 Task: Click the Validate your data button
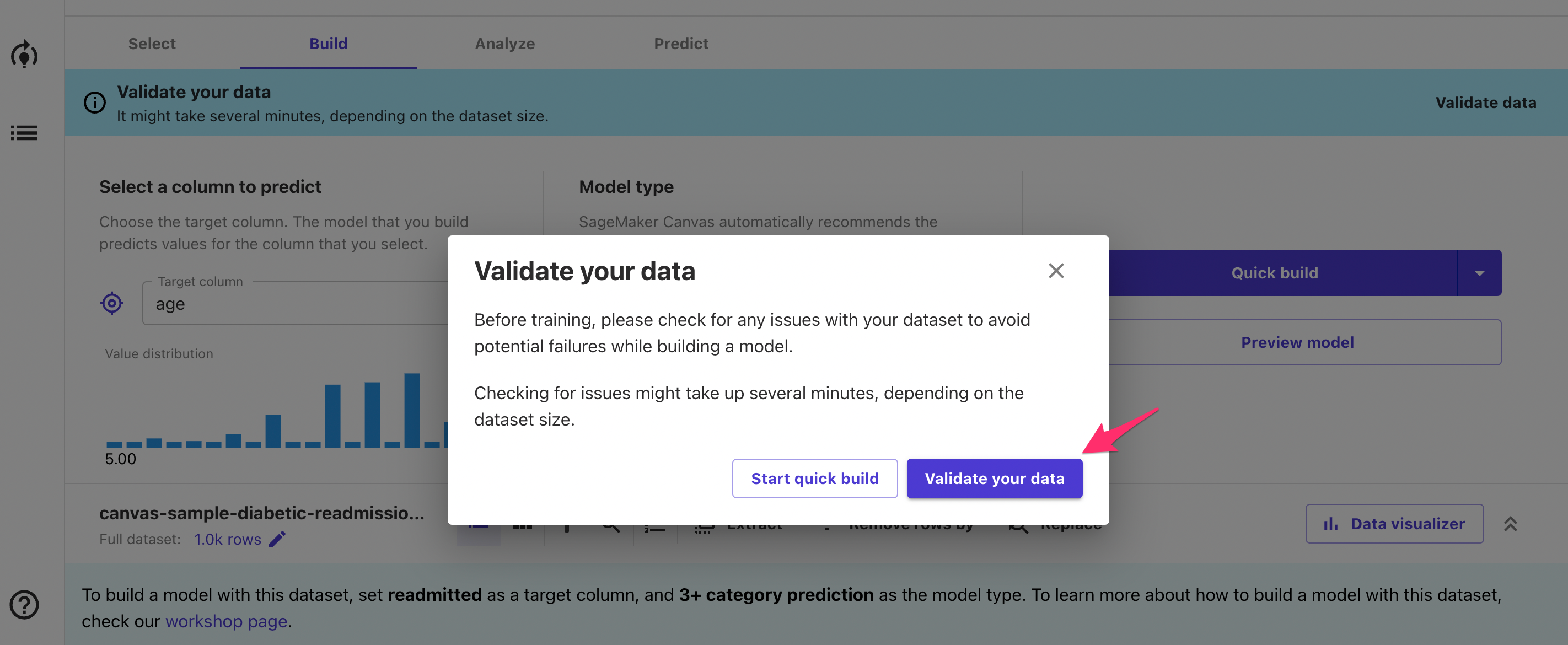point(995,479)
